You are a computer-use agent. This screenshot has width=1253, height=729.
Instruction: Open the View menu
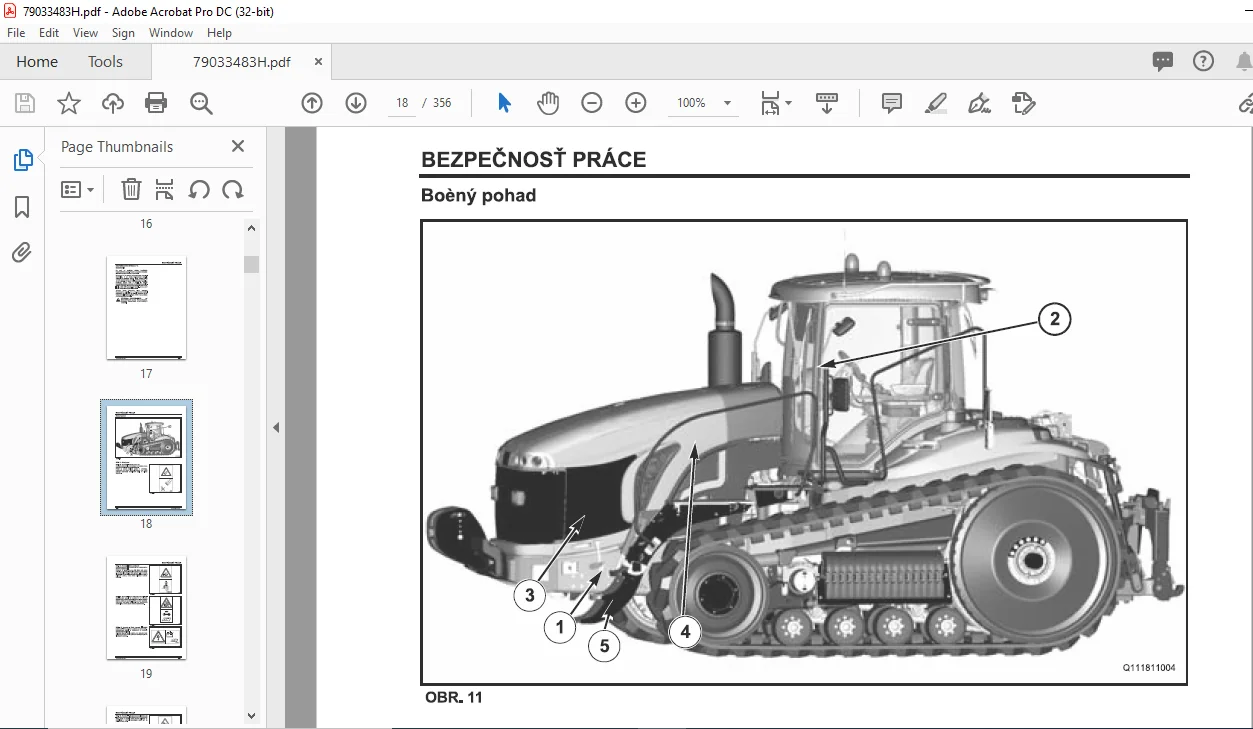(x=85, y=33)
